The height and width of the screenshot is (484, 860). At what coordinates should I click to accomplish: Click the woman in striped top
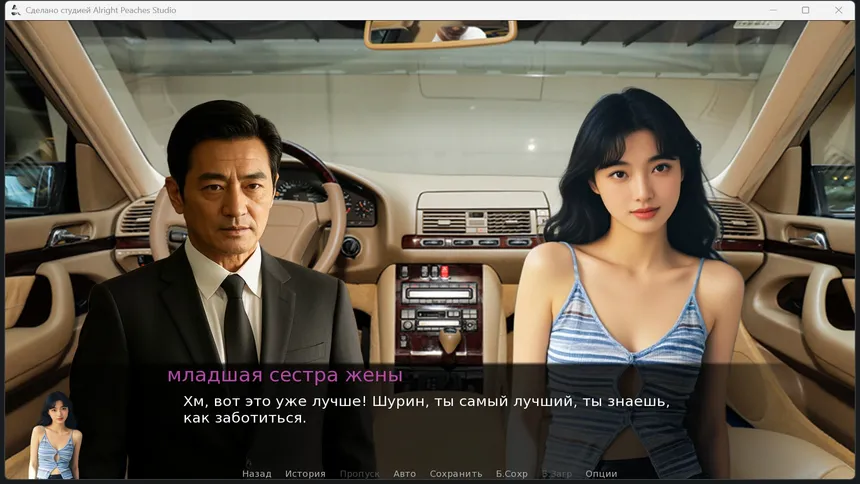[631, 285]
